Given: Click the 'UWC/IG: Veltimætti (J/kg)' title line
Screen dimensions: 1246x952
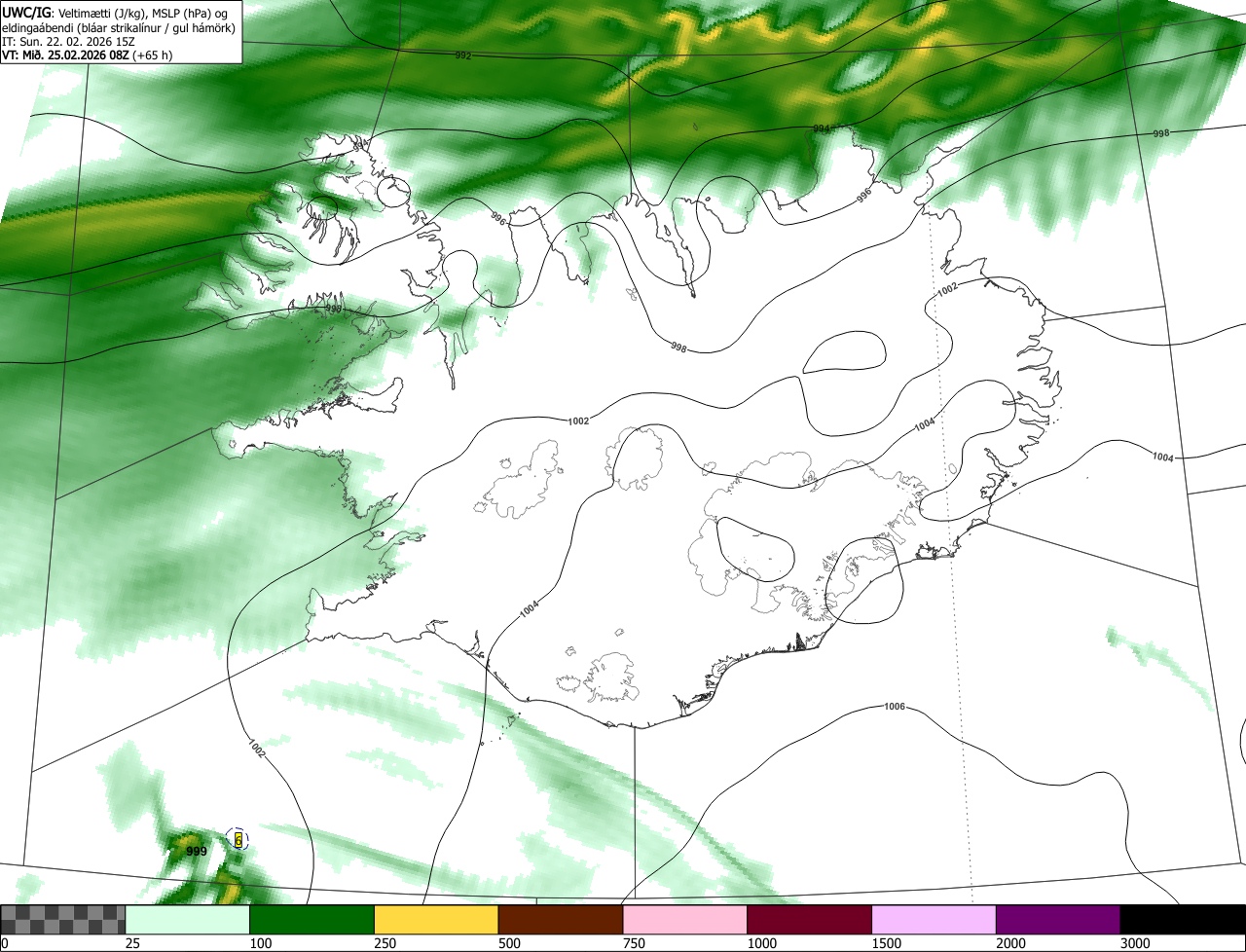Looking at the screenshot, I should tap(116, 13).
